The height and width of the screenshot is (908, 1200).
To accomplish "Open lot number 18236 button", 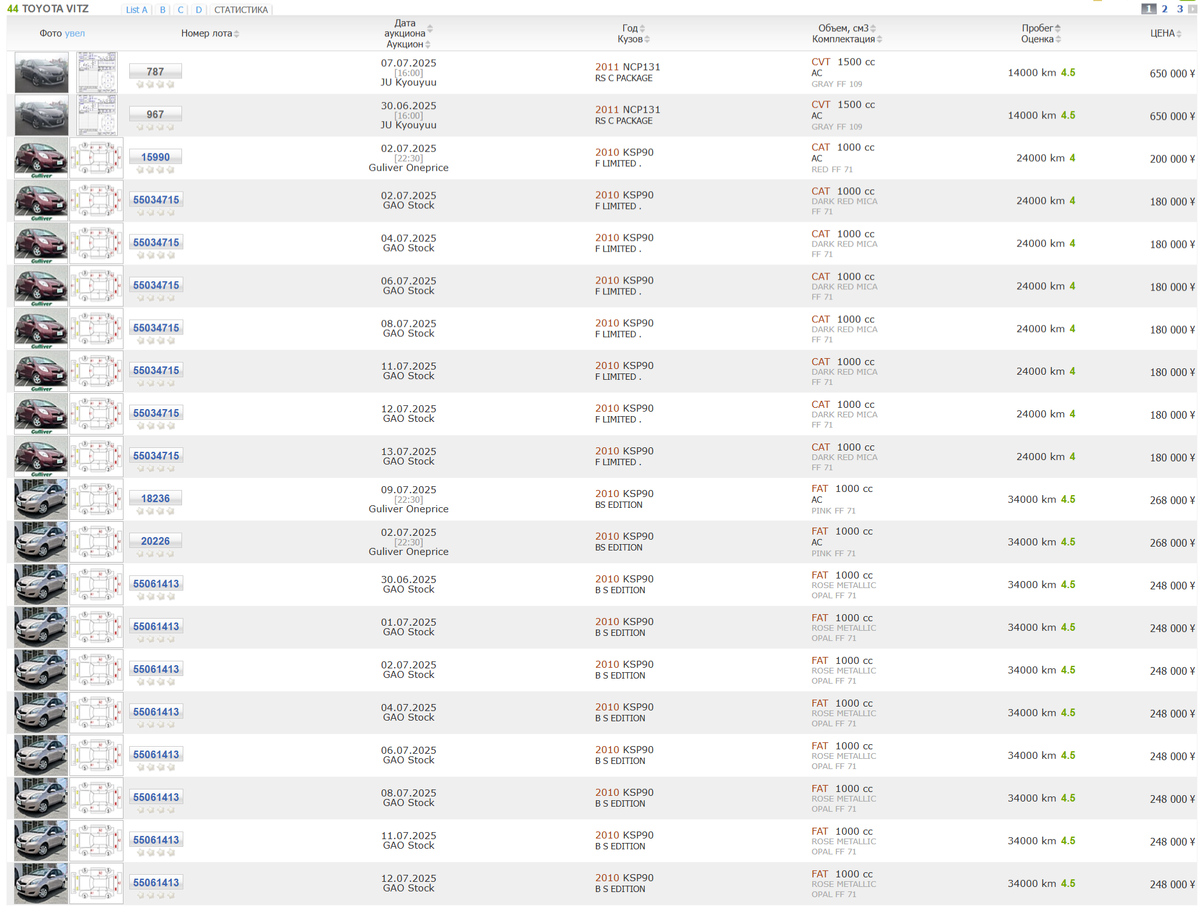I will click(x=155, y=499).
